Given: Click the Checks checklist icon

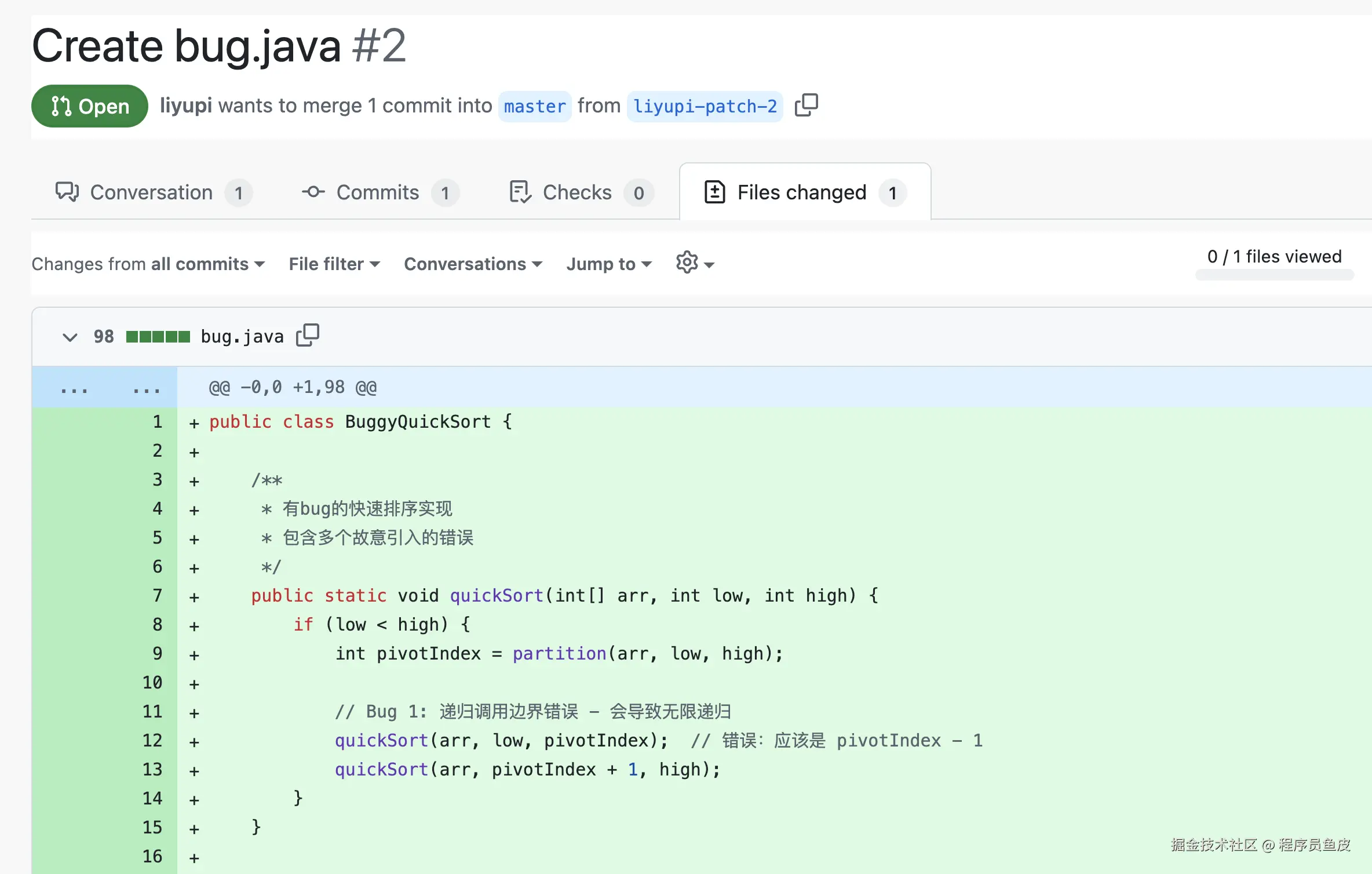Looking at the screenshot, I should coord(520,192).
